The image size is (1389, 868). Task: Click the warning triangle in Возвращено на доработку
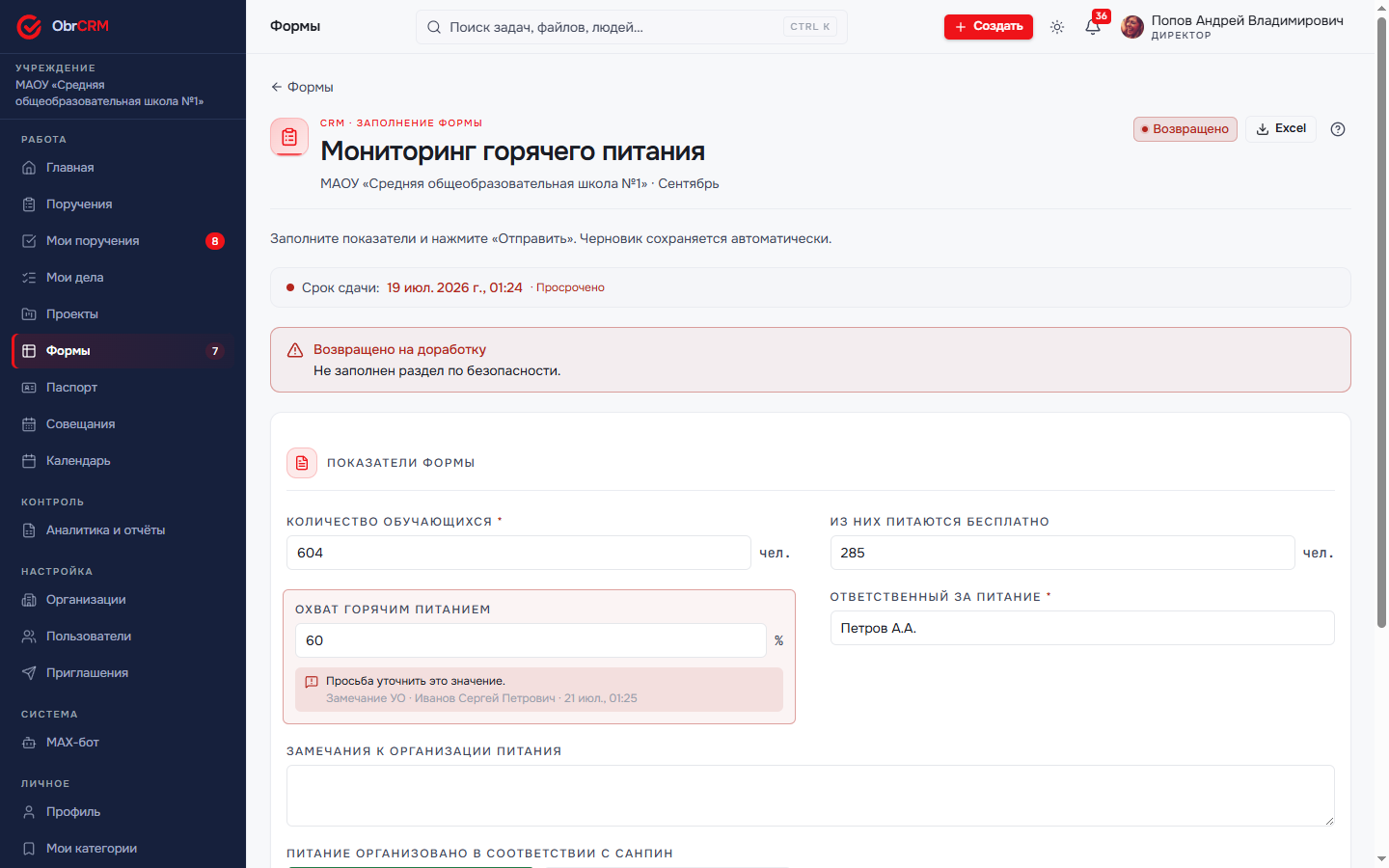coord(295,350)
